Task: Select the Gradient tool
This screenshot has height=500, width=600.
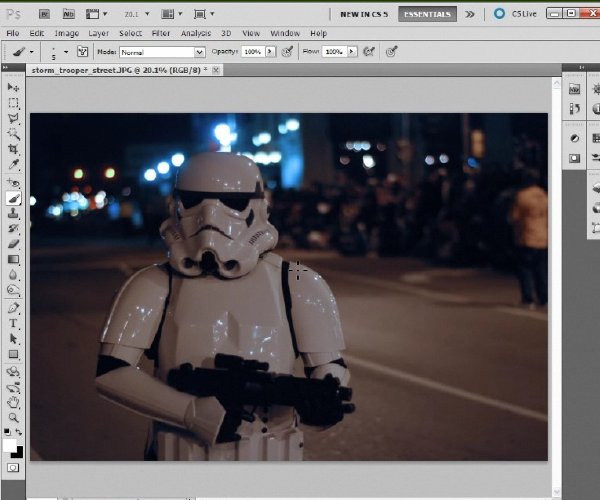Action: (x=13, y=259)
